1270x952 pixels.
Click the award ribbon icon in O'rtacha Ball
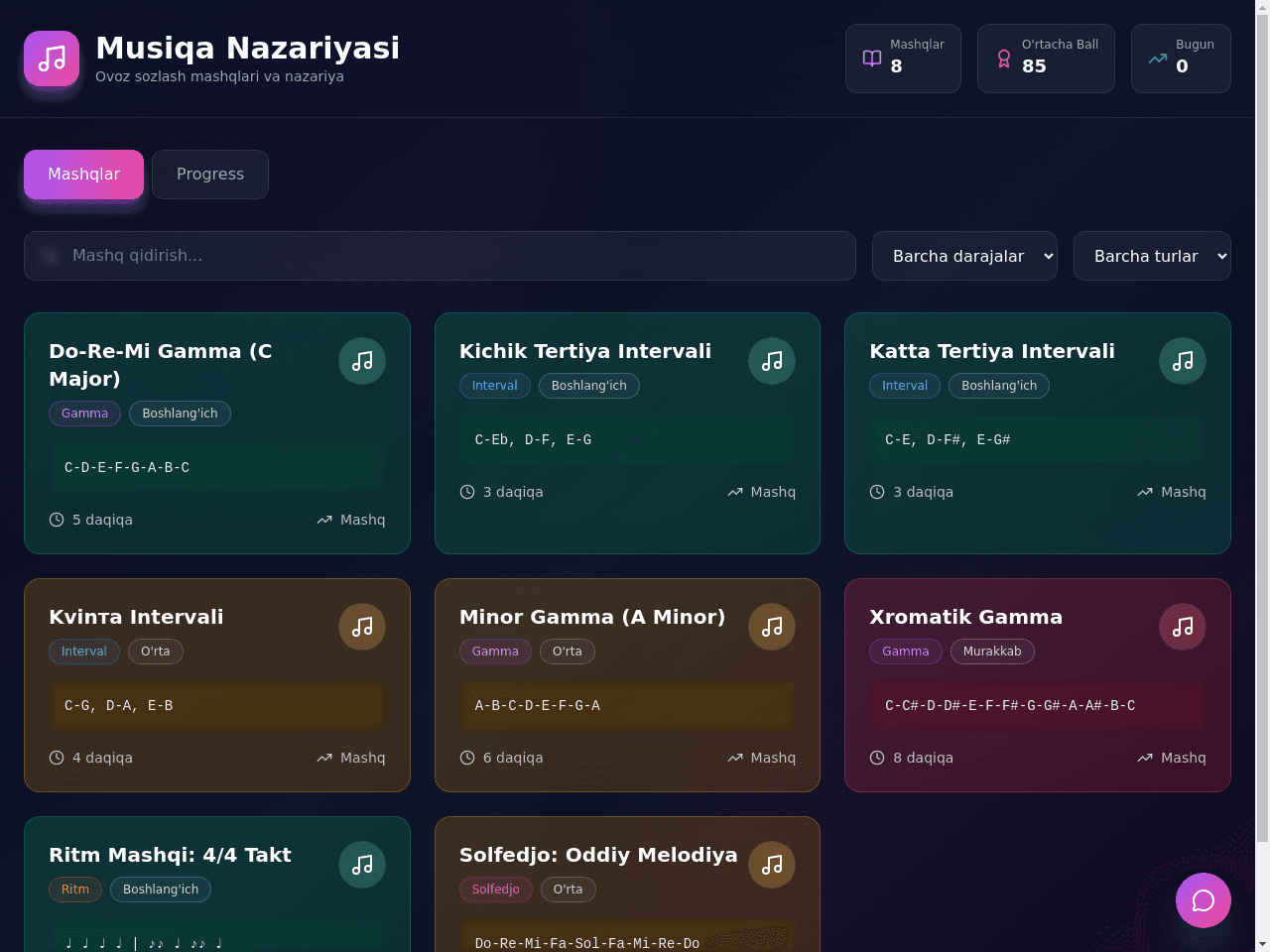tap(1004, 59)
